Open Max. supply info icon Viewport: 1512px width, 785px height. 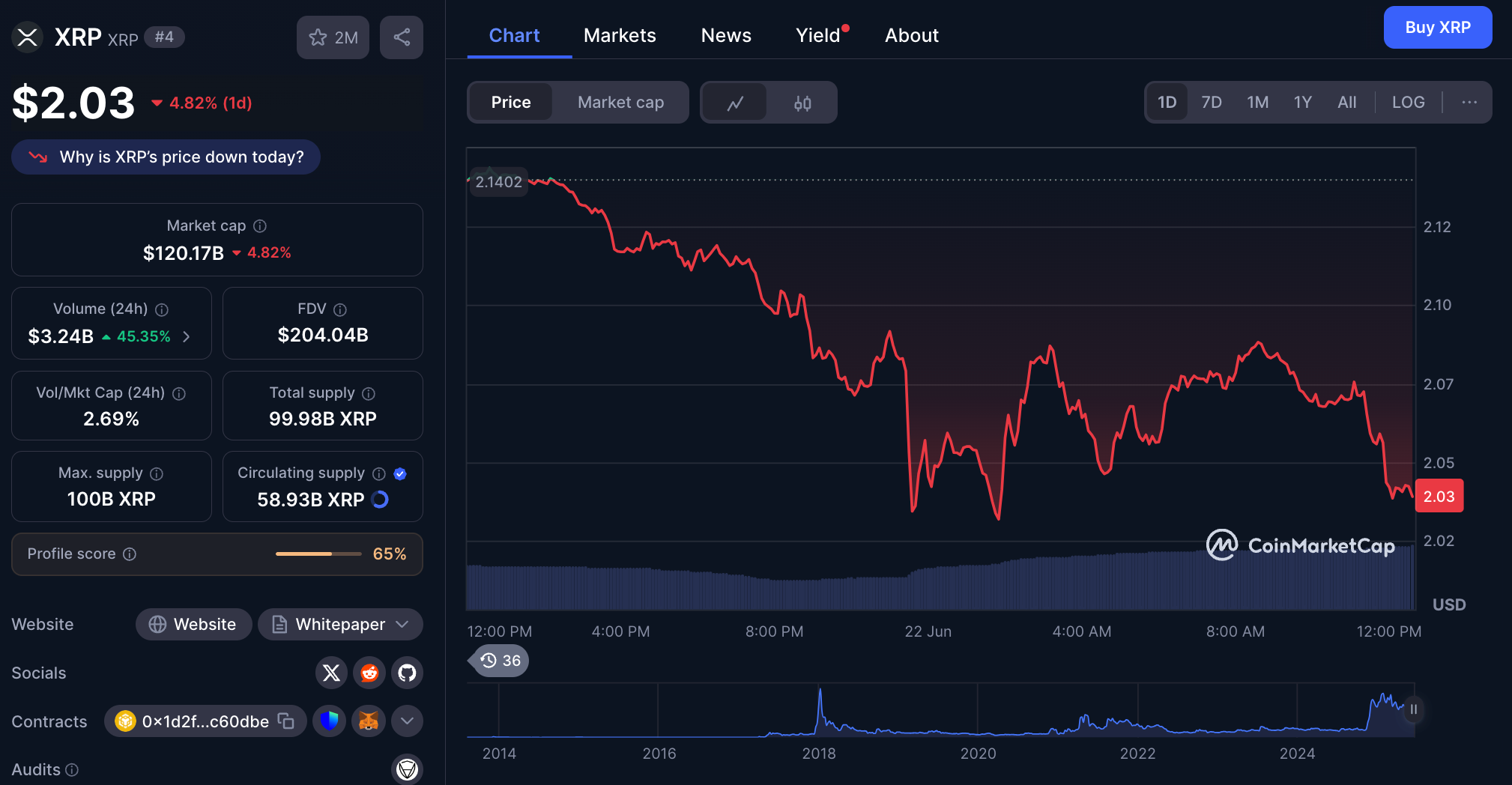[x=157, y=473]
